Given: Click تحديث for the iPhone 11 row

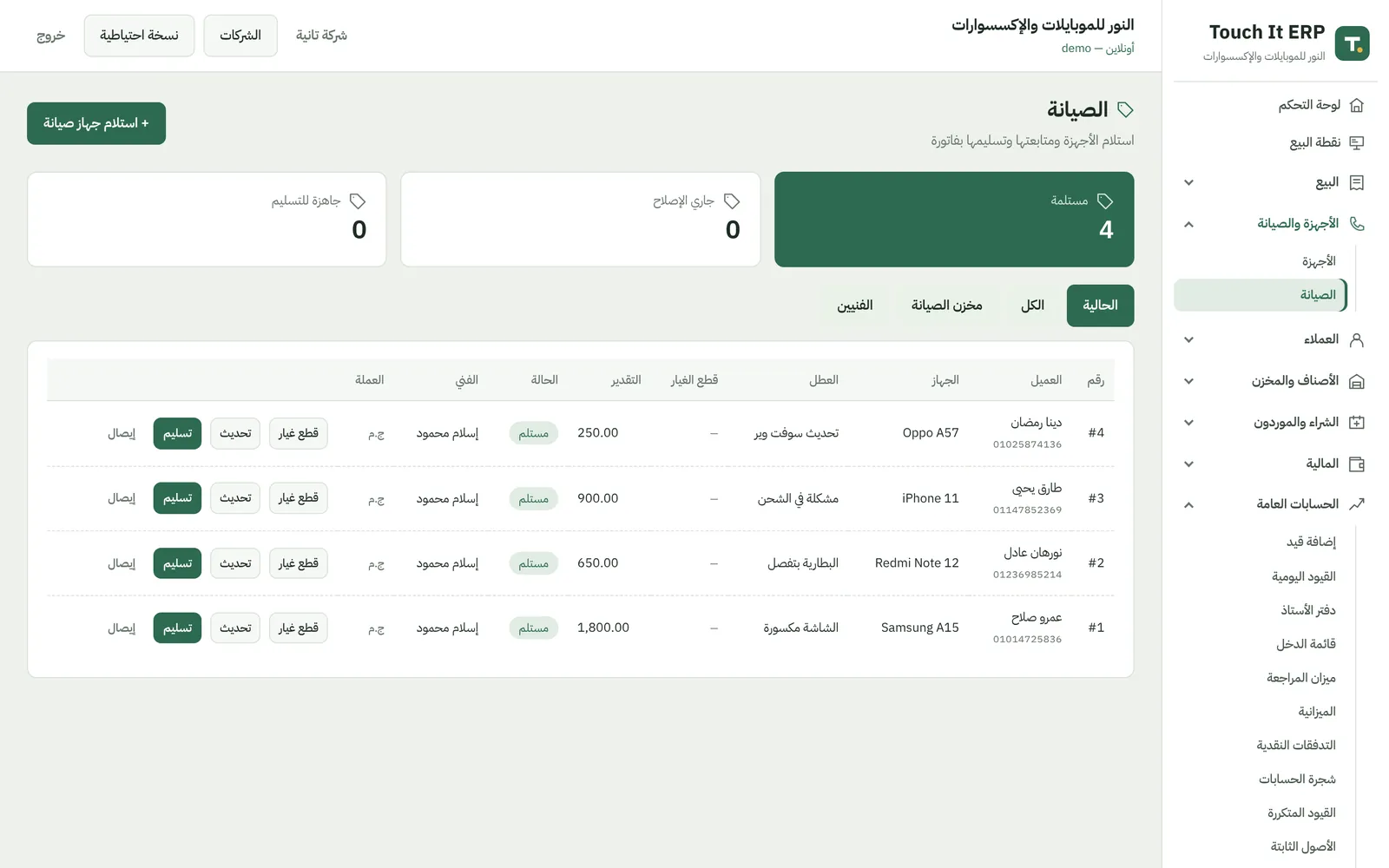Looking at the screenshot, I should (235, 498).
